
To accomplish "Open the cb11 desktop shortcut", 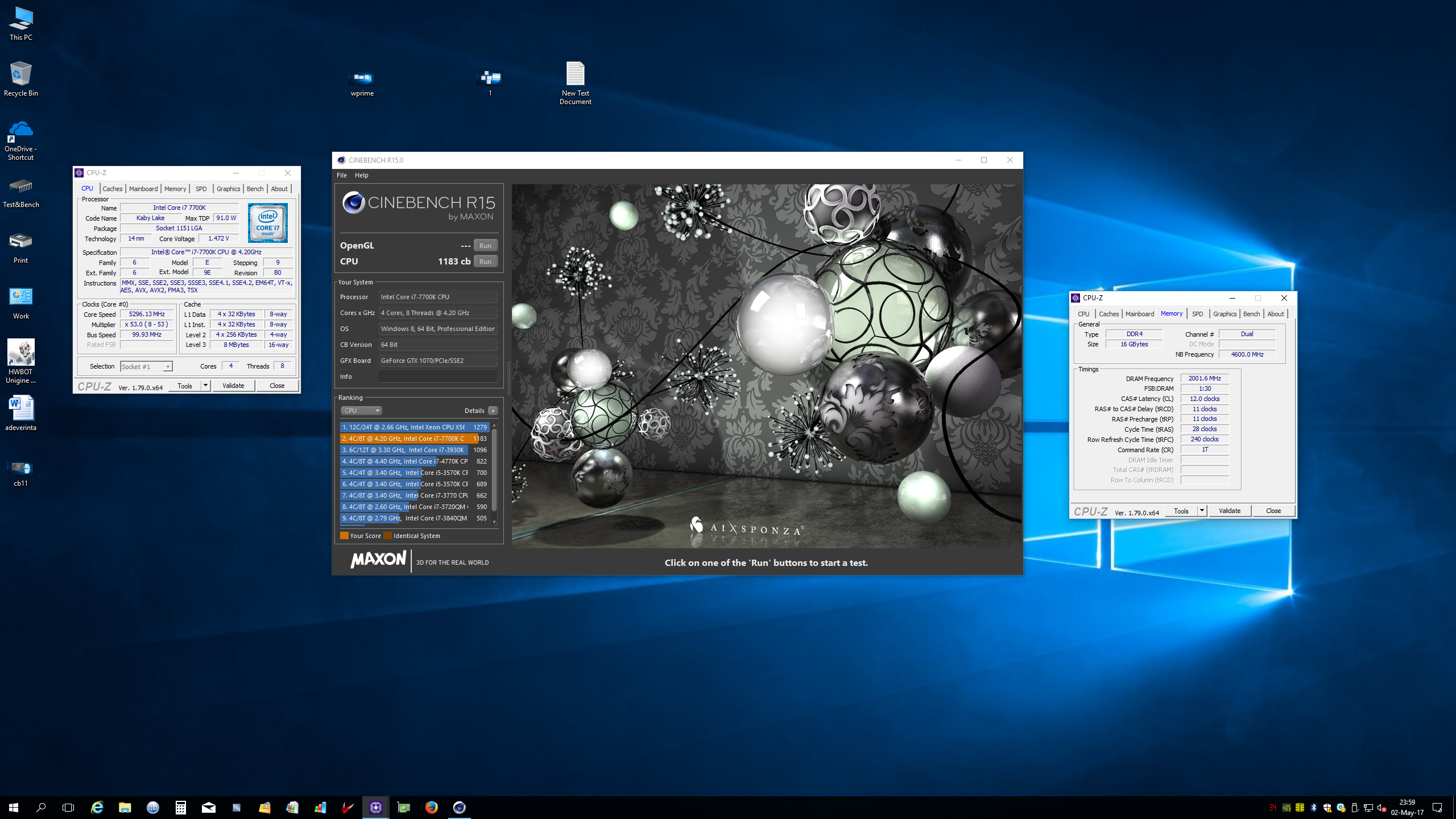I will point(21,473).
